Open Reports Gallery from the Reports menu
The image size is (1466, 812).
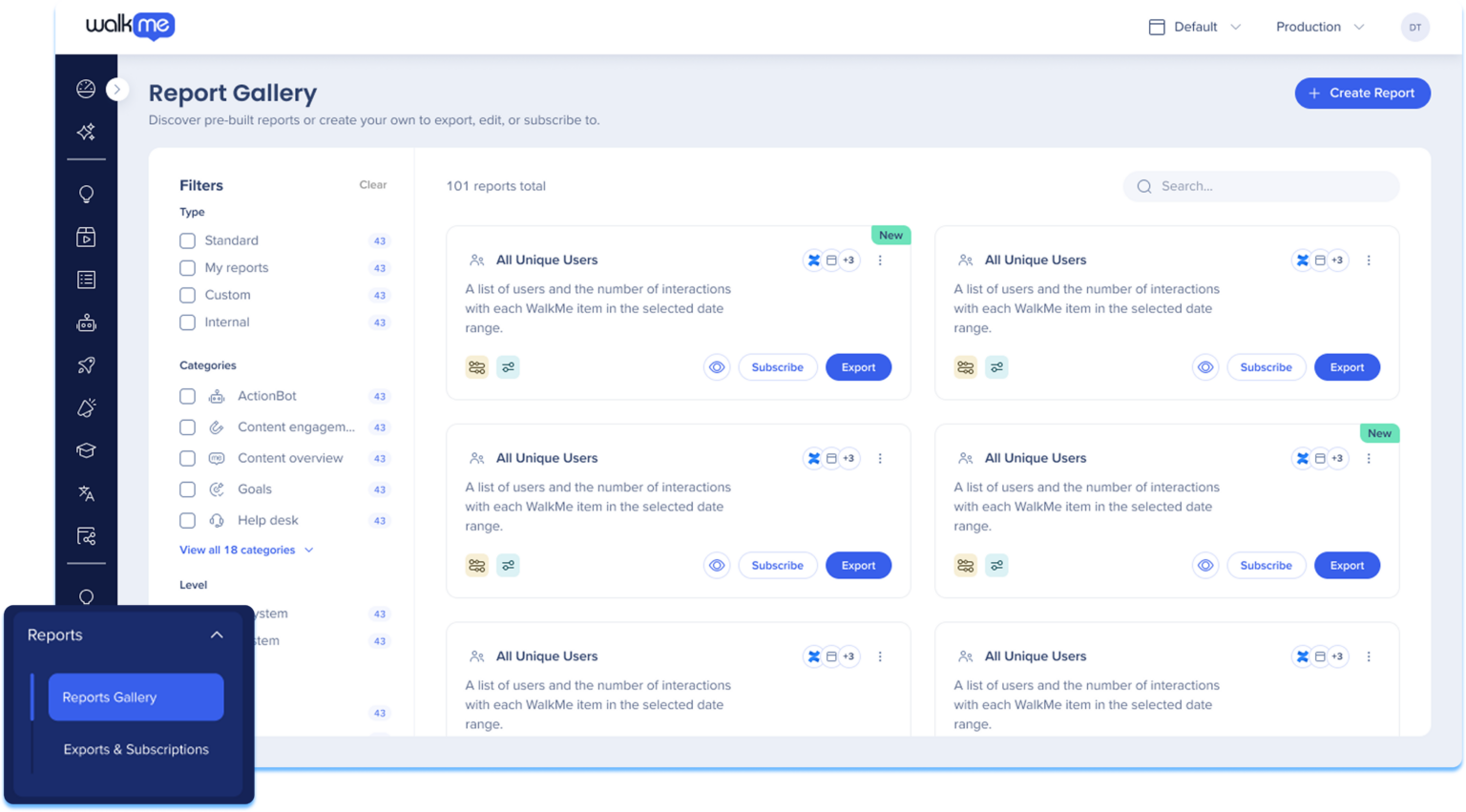[136, 697]
